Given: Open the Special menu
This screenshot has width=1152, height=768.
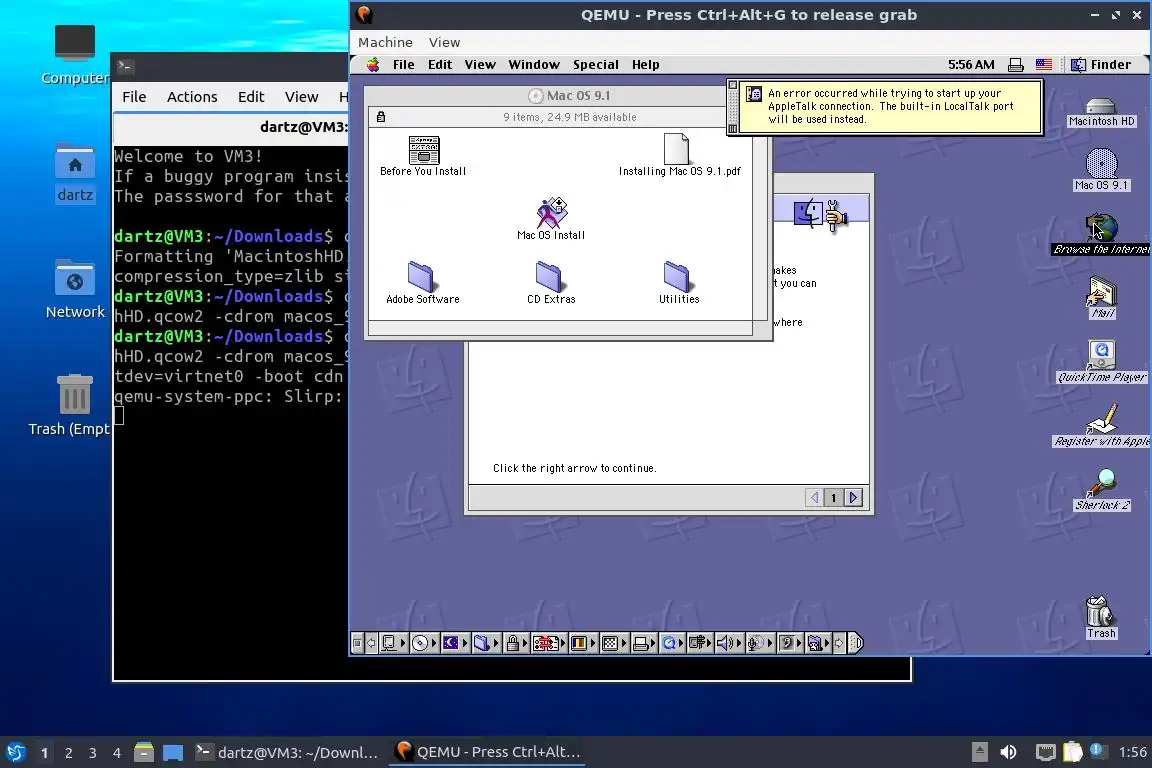Looking at the screenshot, I should click(596, 65).
